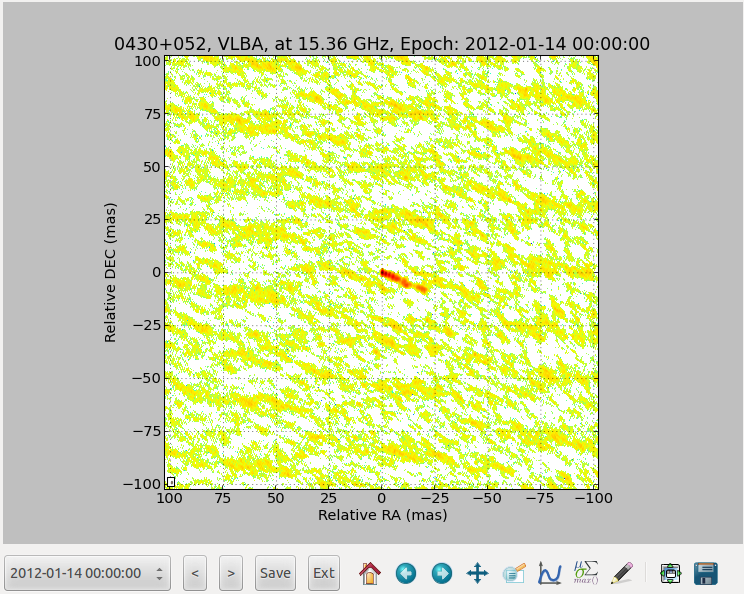
Task: Click the 'Relative DEC (mas)' axis label
Action: 110,273
